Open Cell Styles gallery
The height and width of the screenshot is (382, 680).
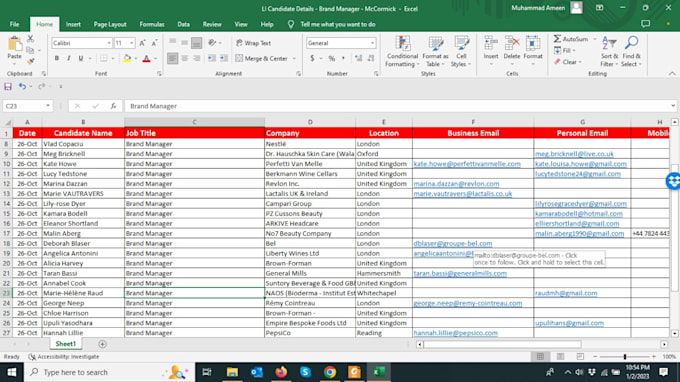pos(461,51)
